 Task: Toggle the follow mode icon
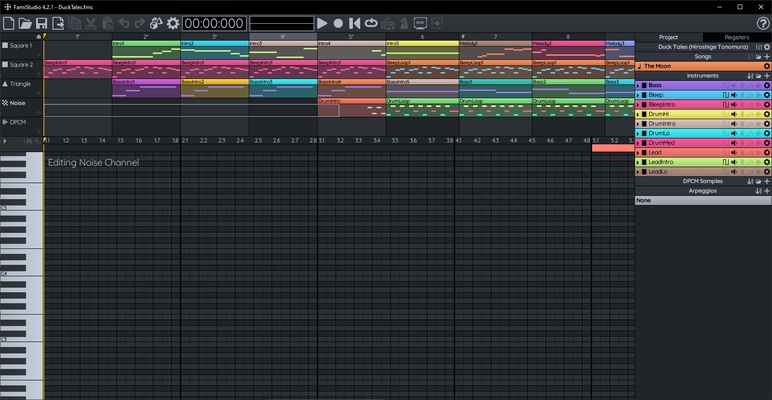tap(437, 23)
